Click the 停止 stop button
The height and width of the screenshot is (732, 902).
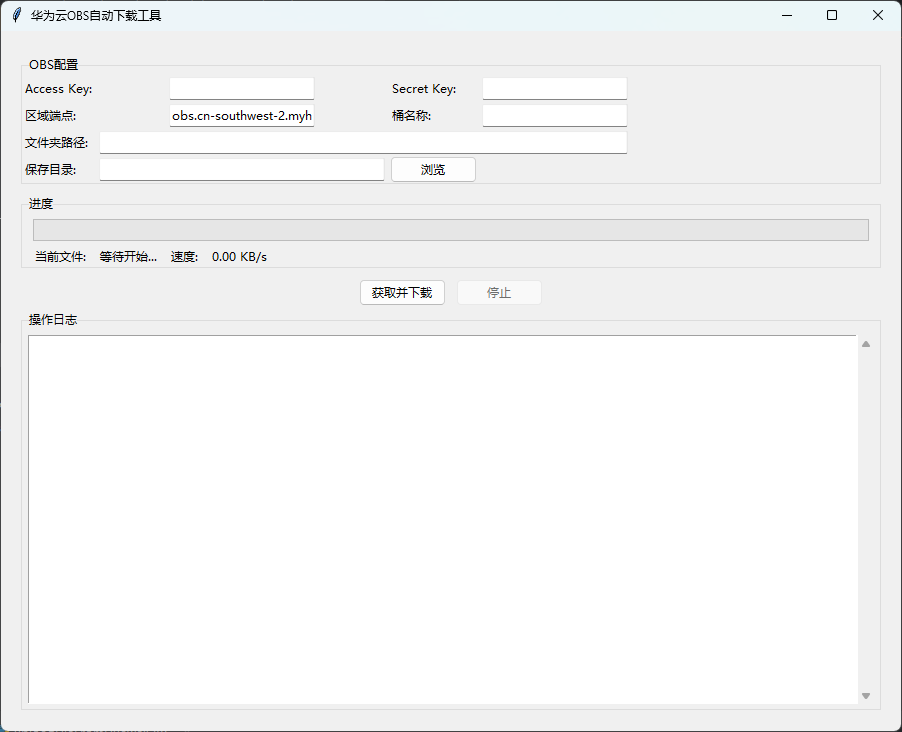click(499, 293)
